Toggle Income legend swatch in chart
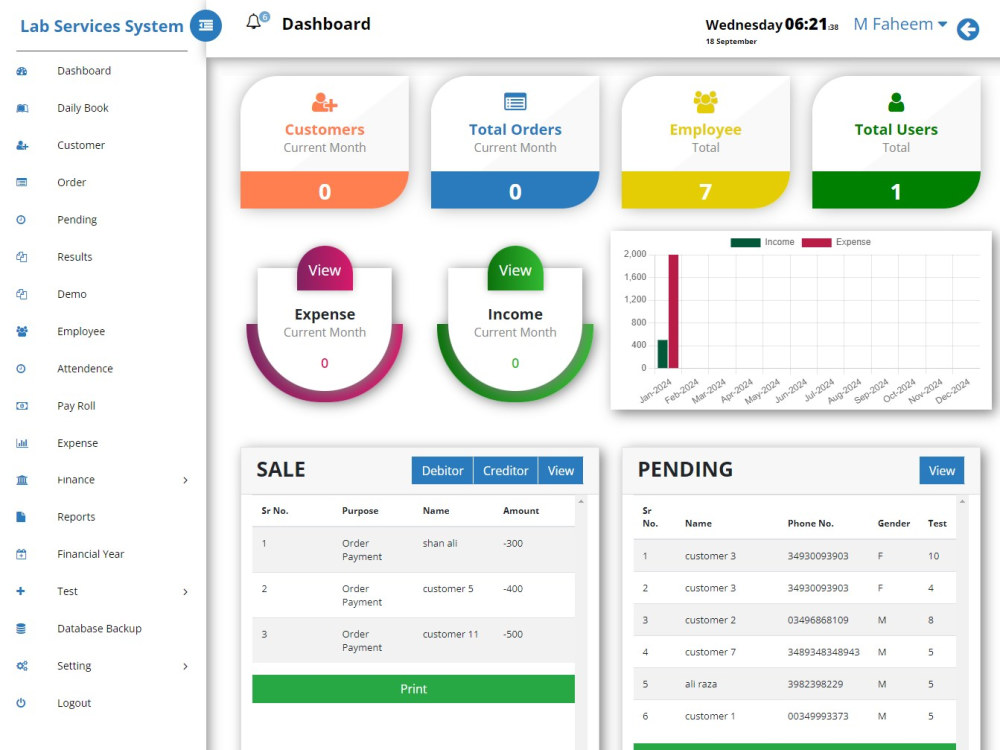The height and width of the screenshot is (750, 1000). click(746, 242)
